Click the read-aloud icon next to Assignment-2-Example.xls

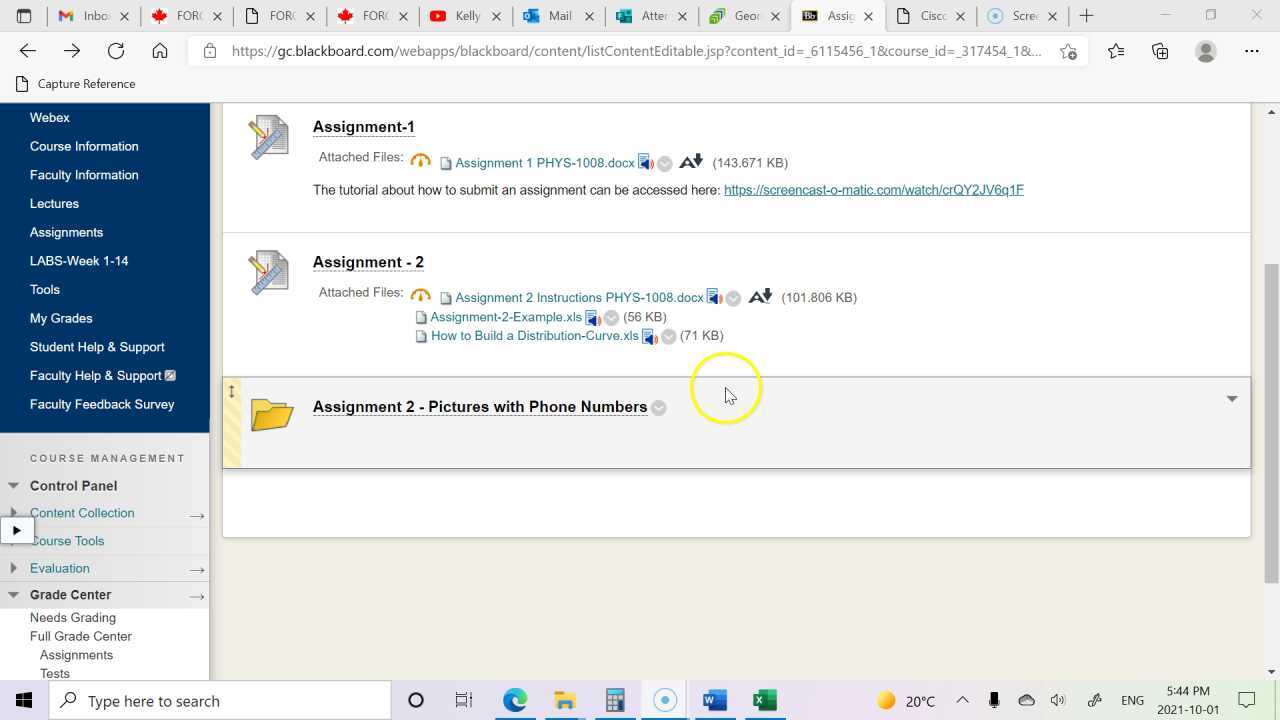(593, 317)
